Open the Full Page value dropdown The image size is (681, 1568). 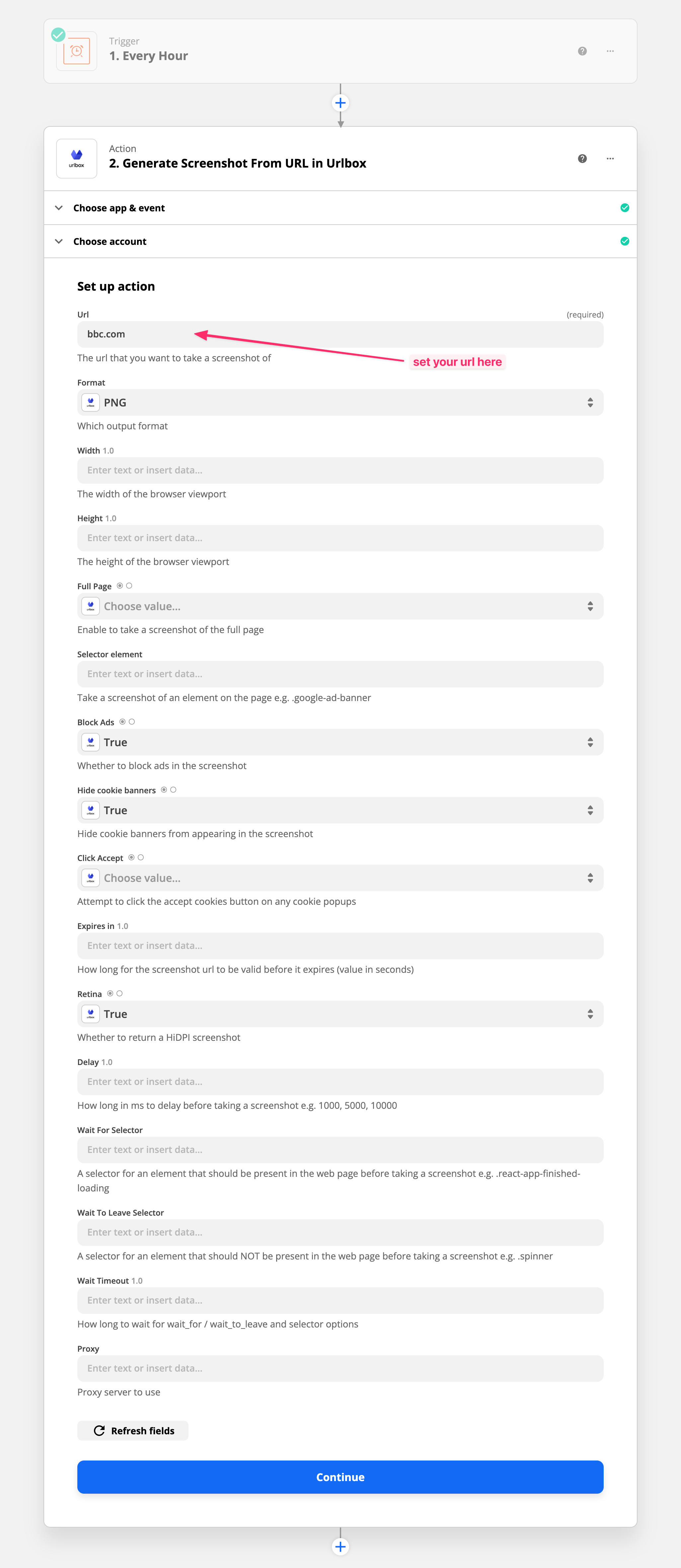pyautogui.click(x=340, y=606)
